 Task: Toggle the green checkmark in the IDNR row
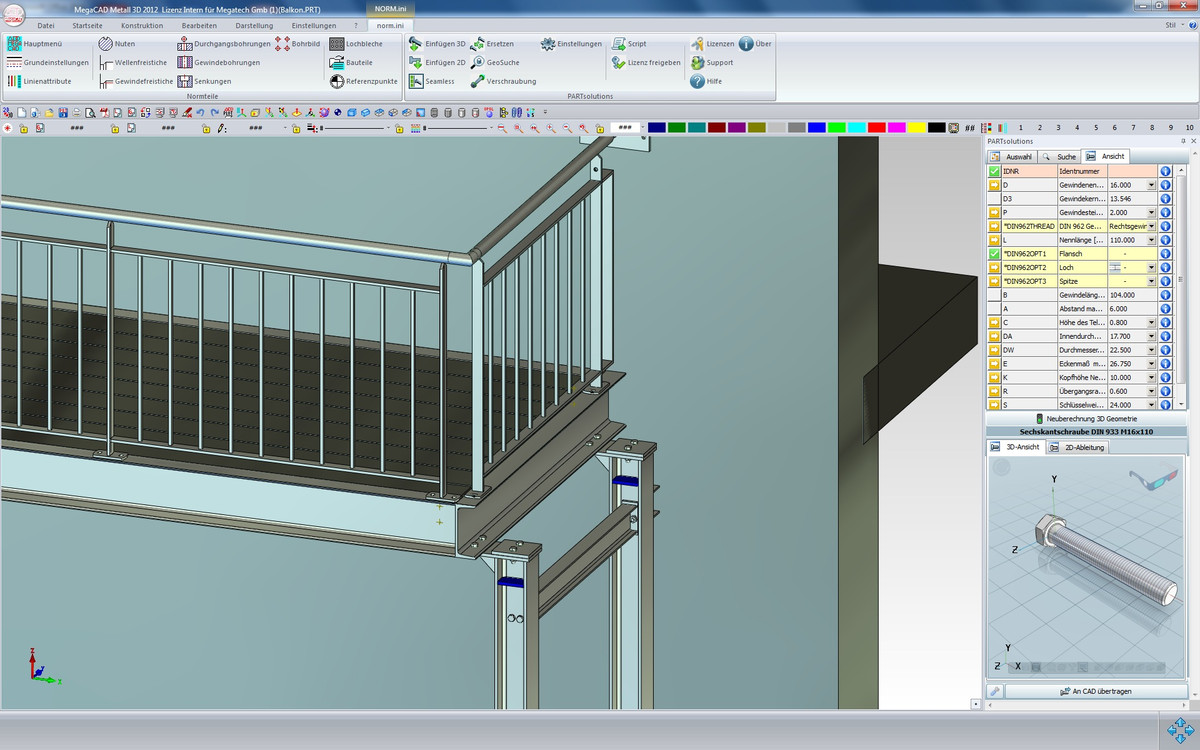tap(994, 171)
